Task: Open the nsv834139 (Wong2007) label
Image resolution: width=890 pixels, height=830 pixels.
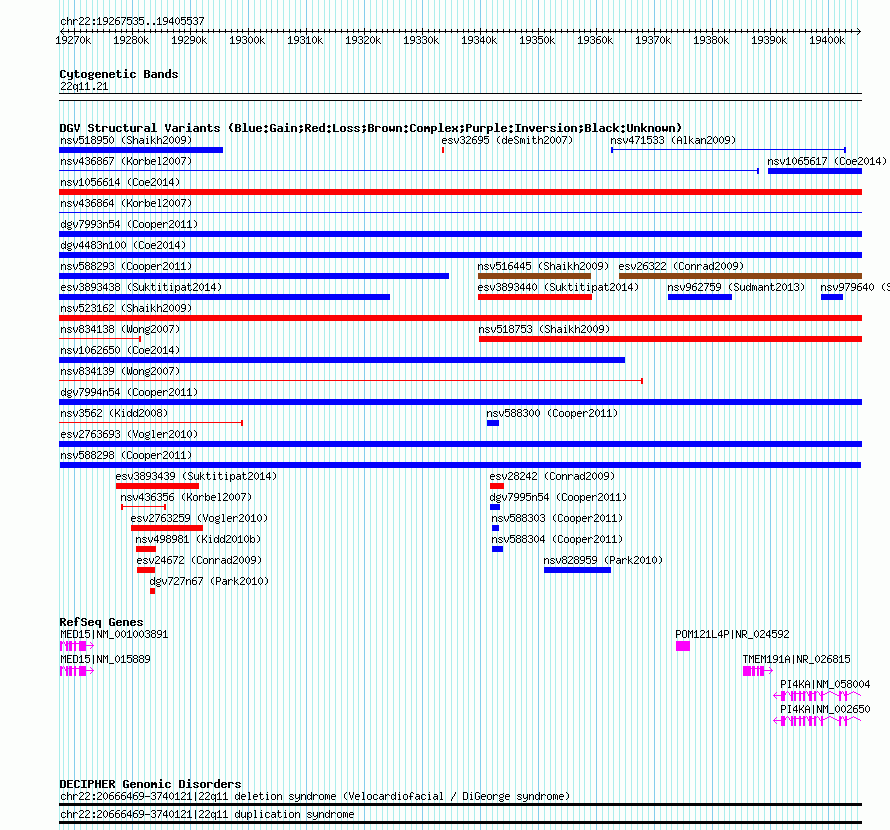Action: click(x=120, y=371)
